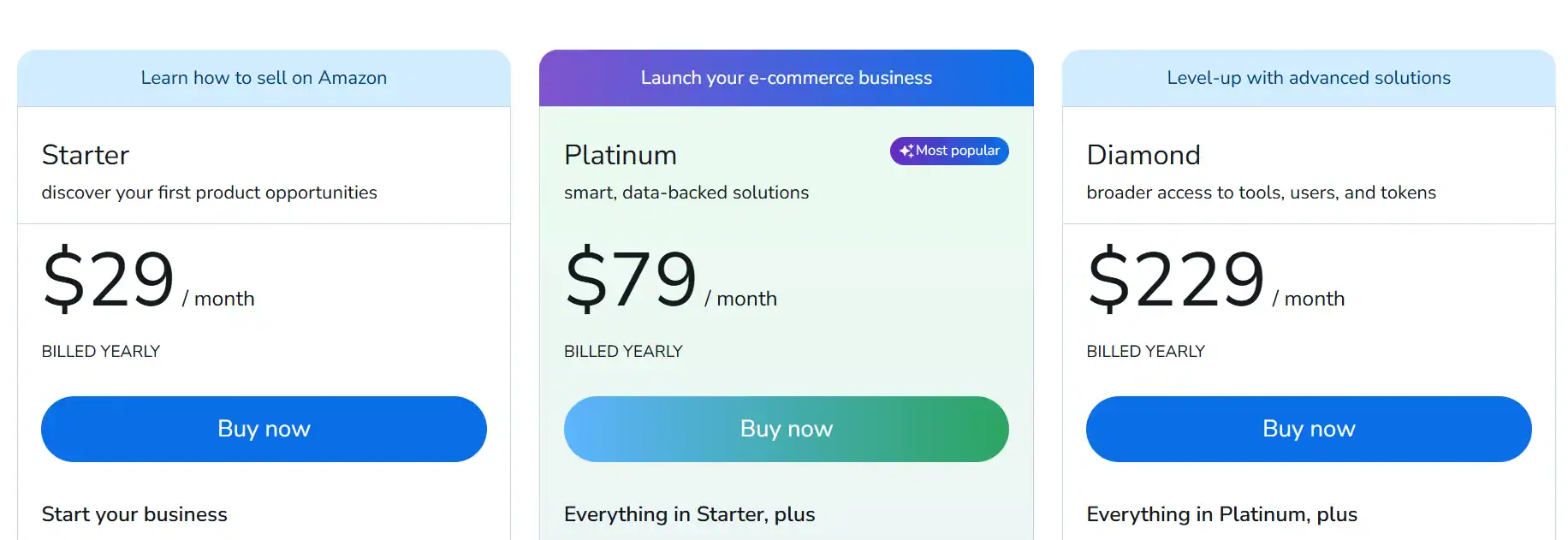
Task: Buy the Diamond plan now
Action: point(1309,429)
